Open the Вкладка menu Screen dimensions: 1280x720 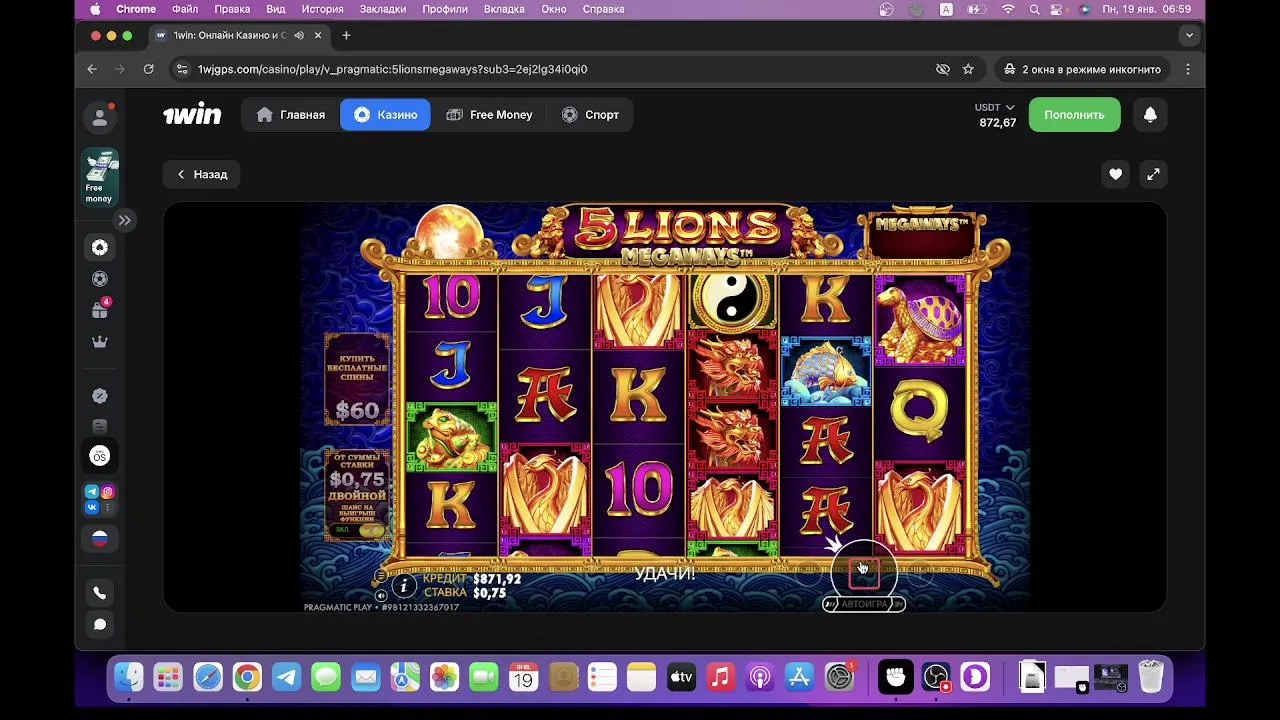coord(504,9)
